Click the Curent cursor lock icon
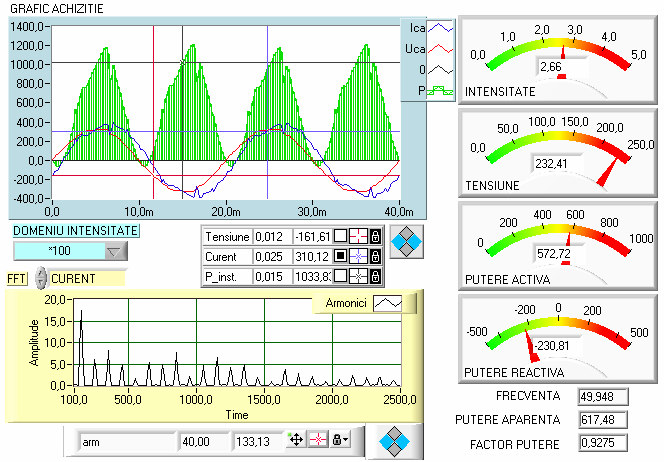664x462 pixels. coord(375,256)
